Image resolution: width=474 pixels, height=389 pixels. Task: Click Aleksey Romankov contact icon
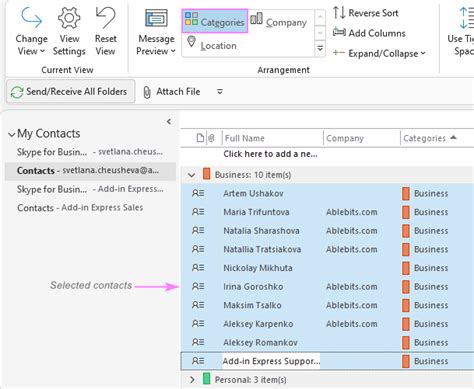[198, 342]
